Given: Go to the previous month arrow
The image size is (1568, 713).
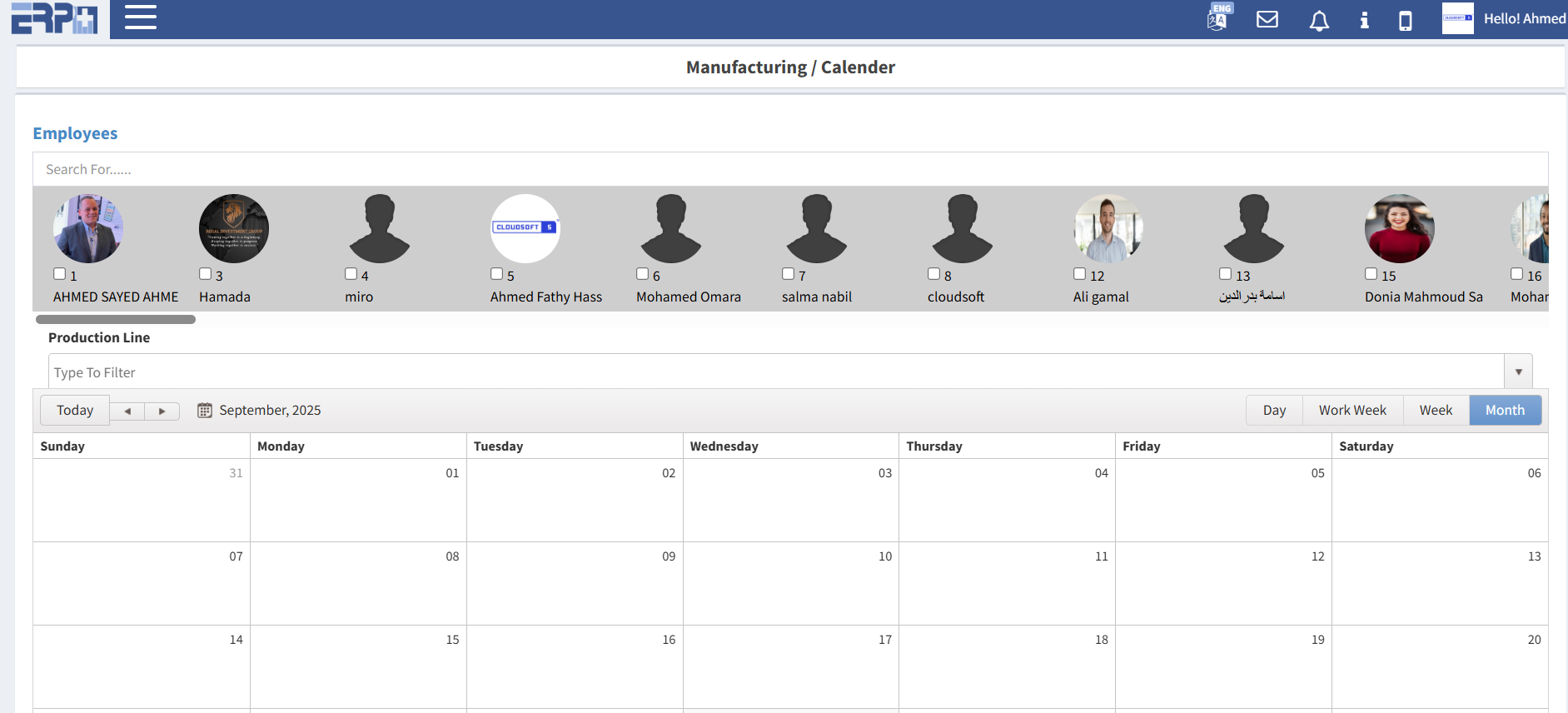Looking at the screenshot, I should tap(127, 411).
